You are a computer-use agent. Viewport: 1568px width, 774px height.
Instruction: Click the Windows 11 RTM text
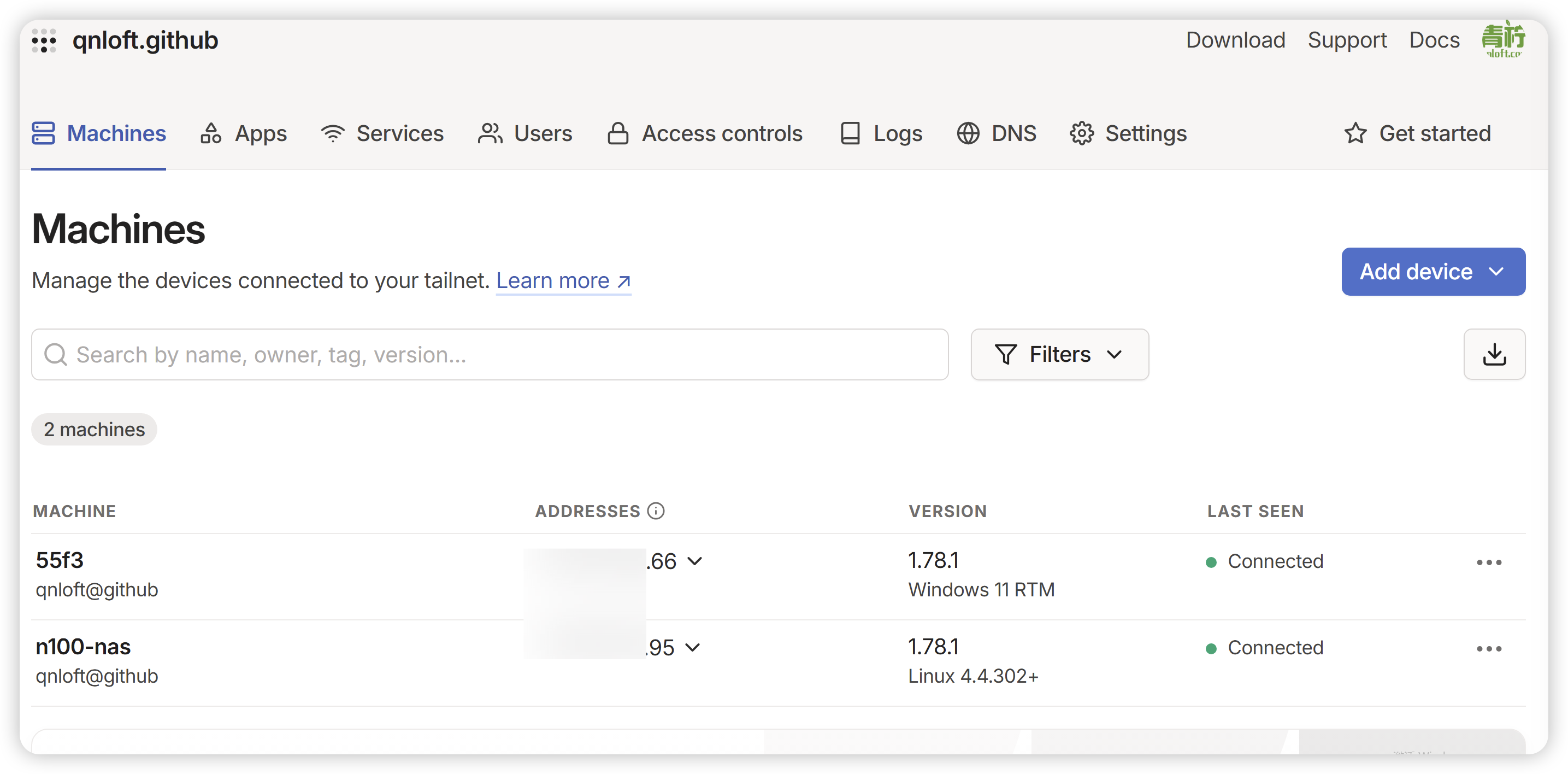pyautogui.click(x=981, y=589)
